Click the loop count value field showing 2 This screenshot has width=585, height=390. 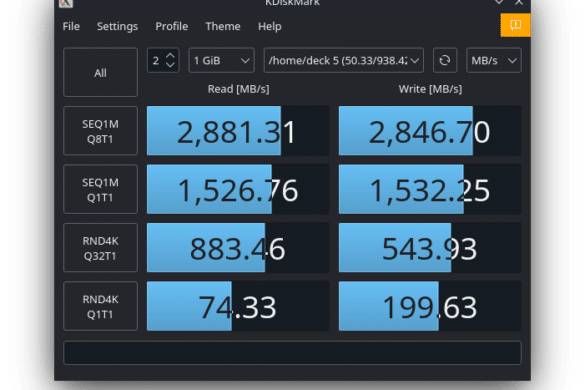click(156, 60)
